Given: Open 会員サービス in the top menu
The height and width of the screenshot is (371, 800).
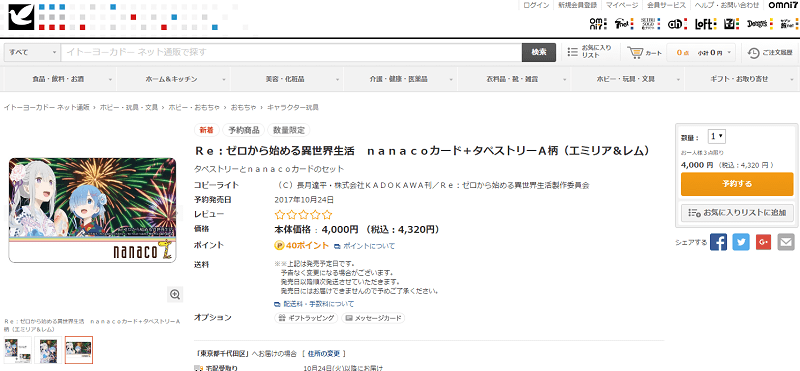Looking at the screenshot, I should tap(666, 5).
